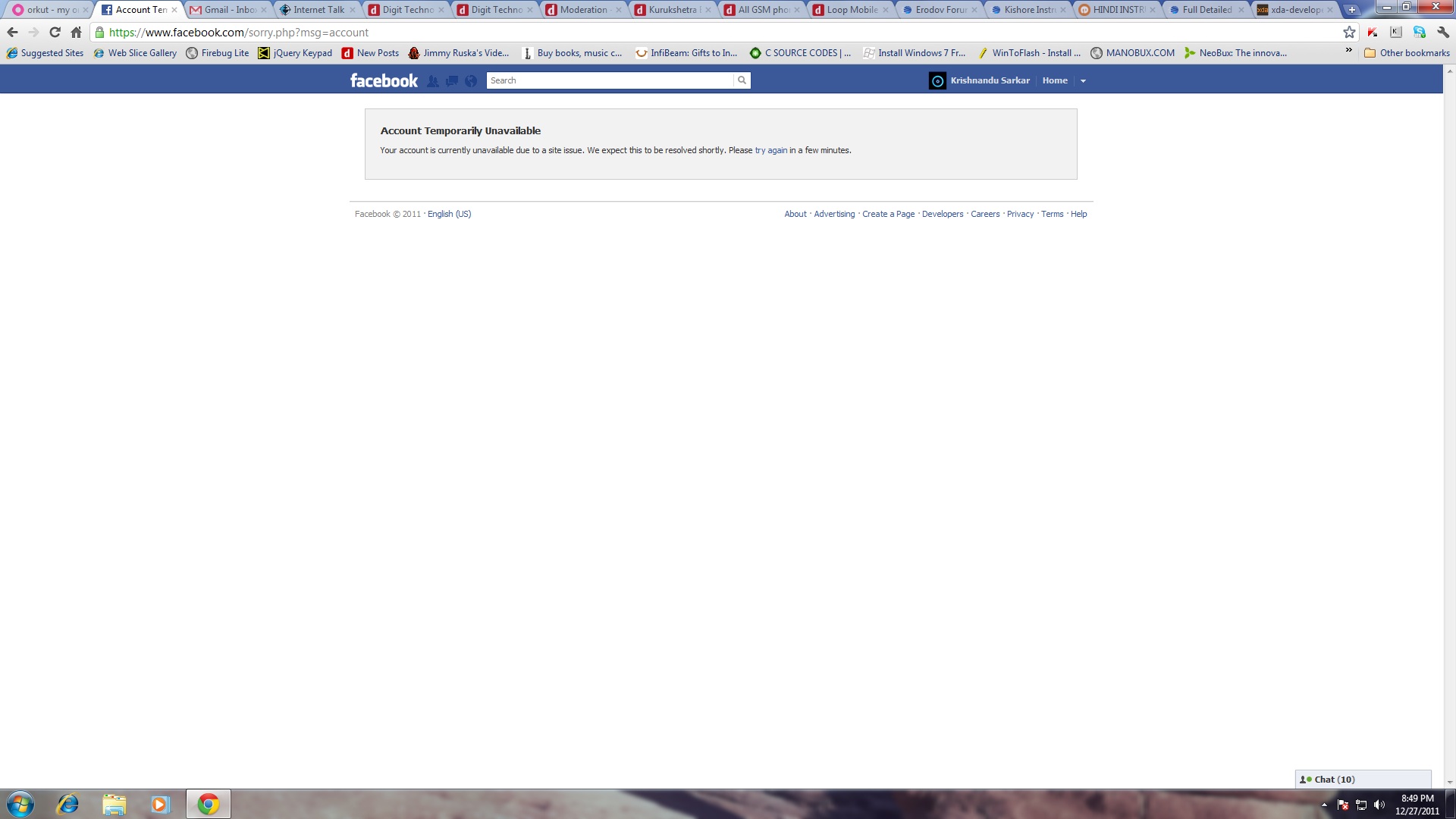
Task: Expand the bookmarks overflow chevron
Action: pos(1348,51)
